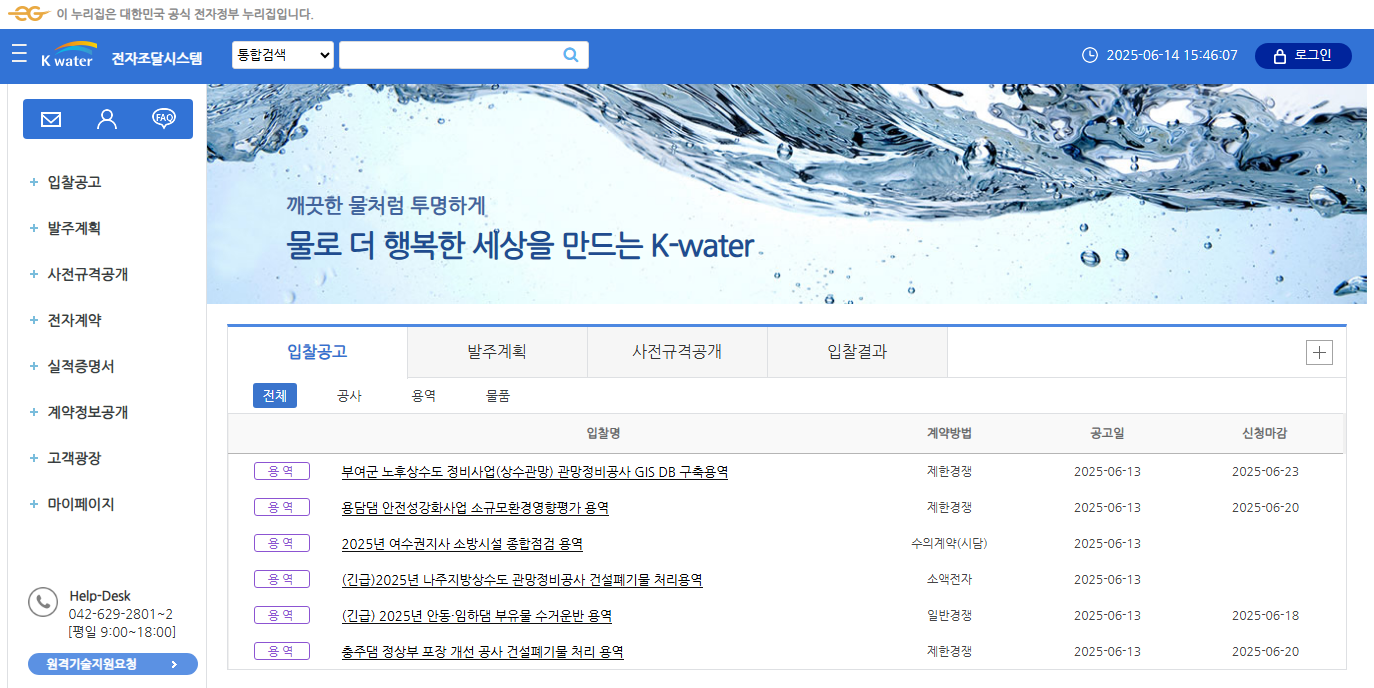Open 충주댐 정상부 포장 개선 공사 link

(483, 652)
